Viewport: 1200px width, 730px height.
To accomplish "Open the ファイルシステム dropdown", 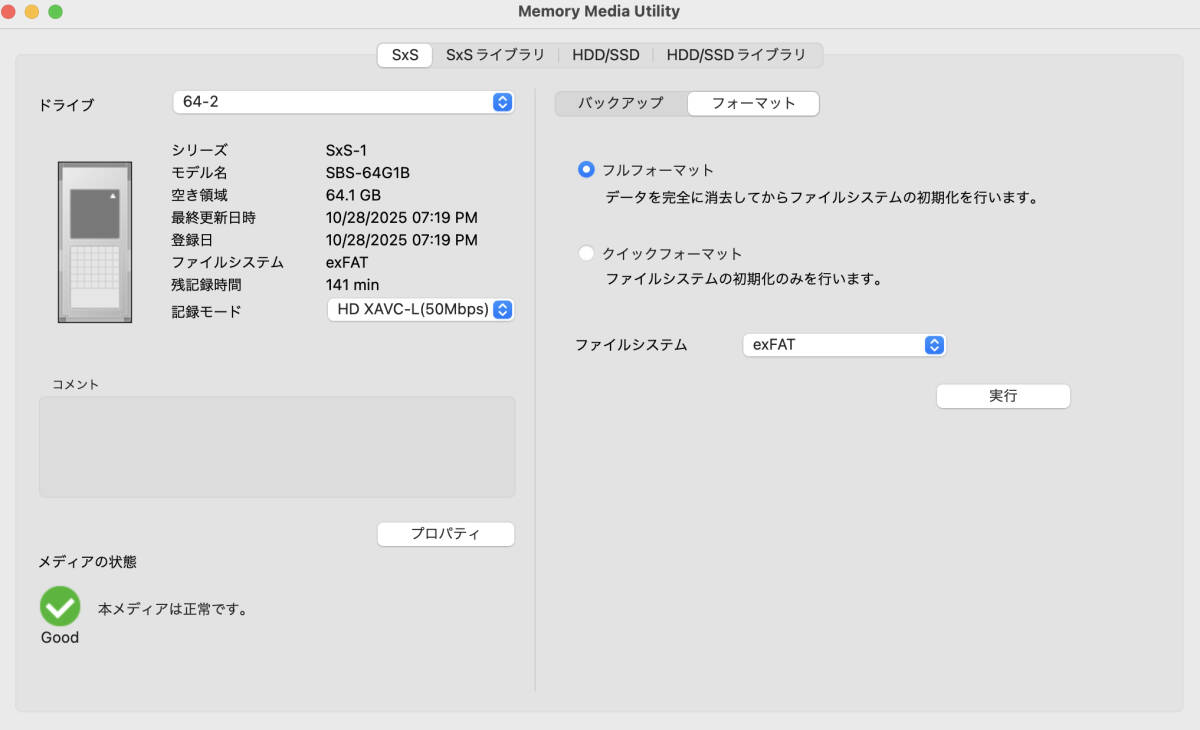I will click(x=844, y=344).
